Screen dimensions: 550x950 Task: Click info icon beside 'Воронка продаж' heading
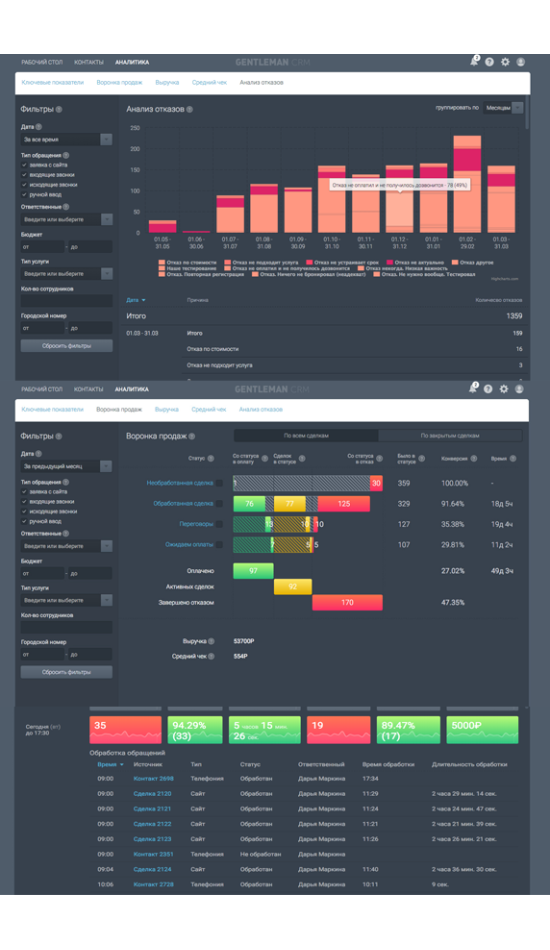(192, 436)
